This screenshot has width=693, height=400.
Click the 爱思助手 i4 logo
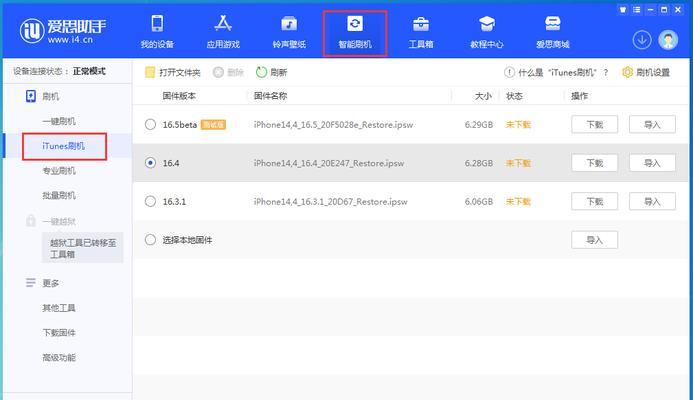[62, 30]
